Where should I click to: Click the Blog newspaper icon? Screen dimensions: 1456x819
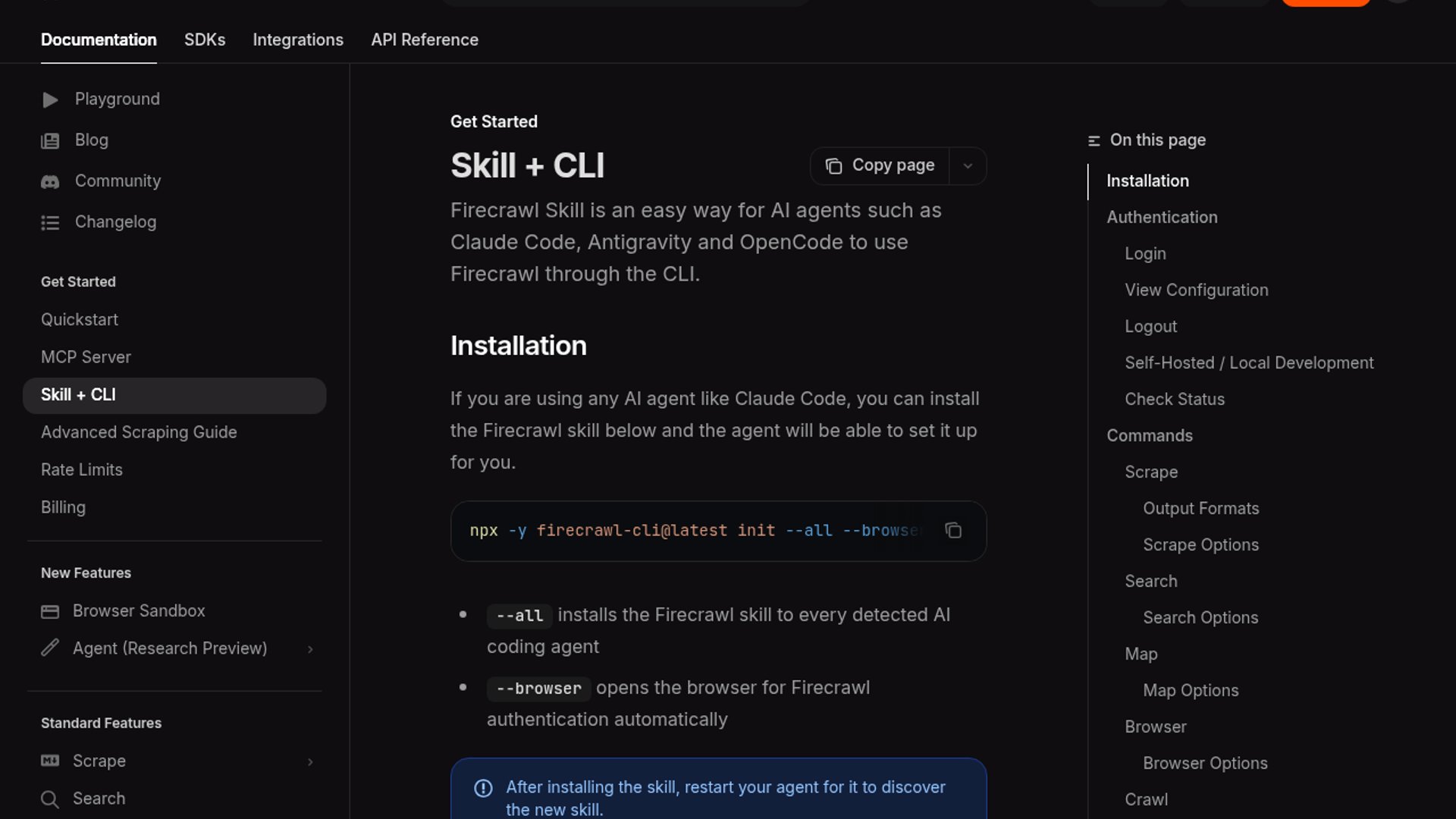[50, 141]
